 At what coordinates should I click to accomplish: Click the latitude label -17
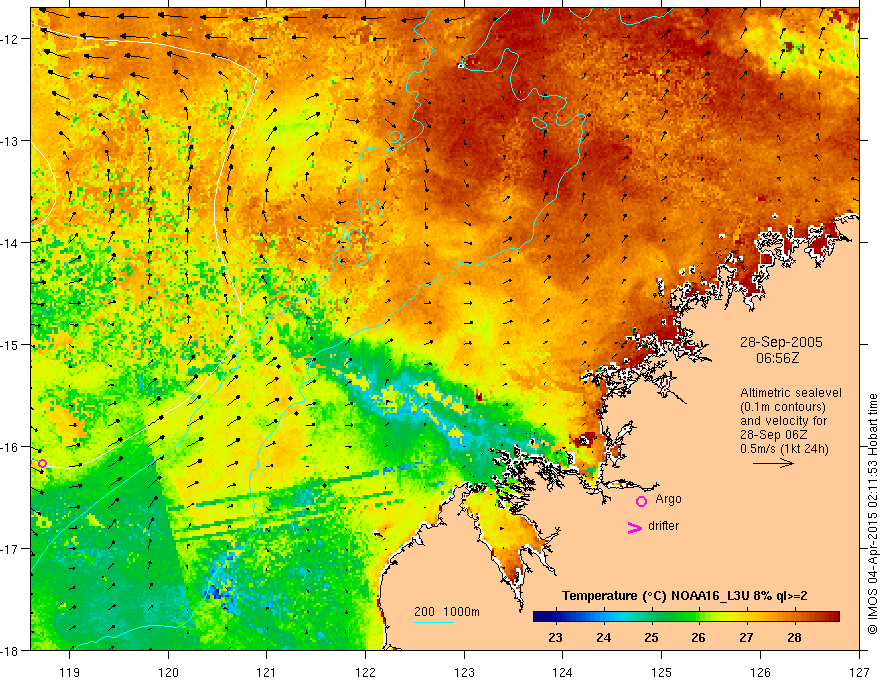click(x=11, y=549)
